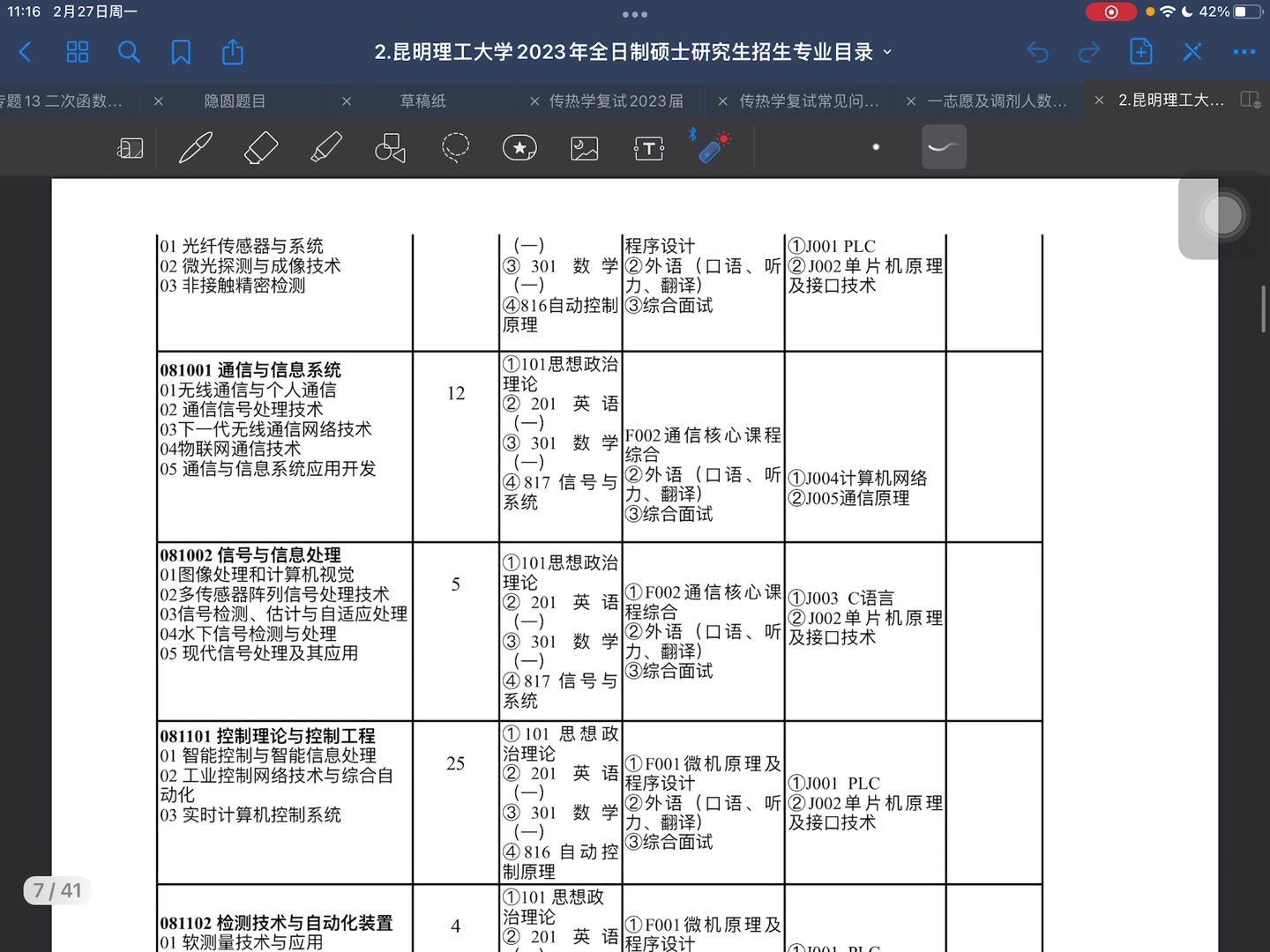Screen dimensions: 1270x952
Task: Close the 一志愿及调剂人数 tab
Action: [911, 101]
